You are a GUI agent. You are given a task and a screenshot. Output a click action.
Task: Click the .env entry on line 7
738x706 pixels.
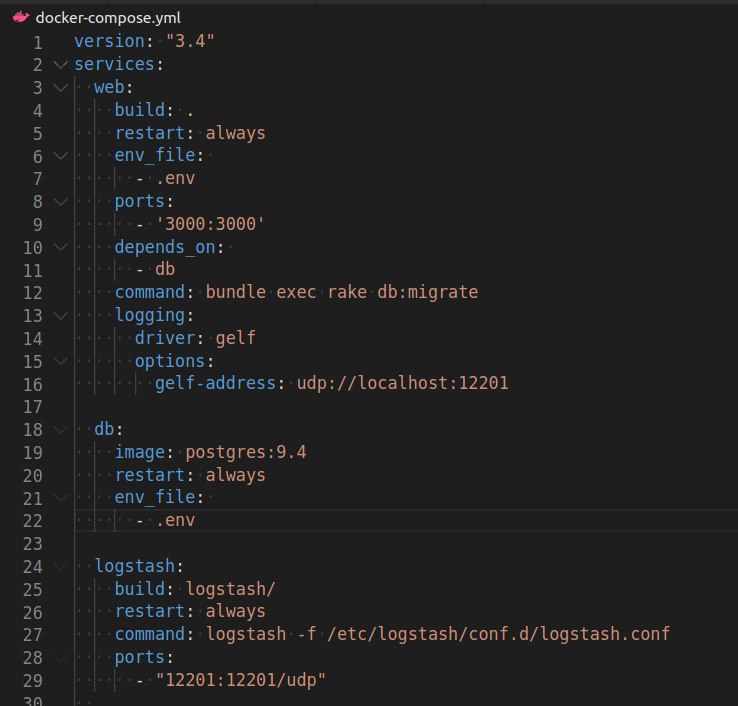tap(175, 178)
